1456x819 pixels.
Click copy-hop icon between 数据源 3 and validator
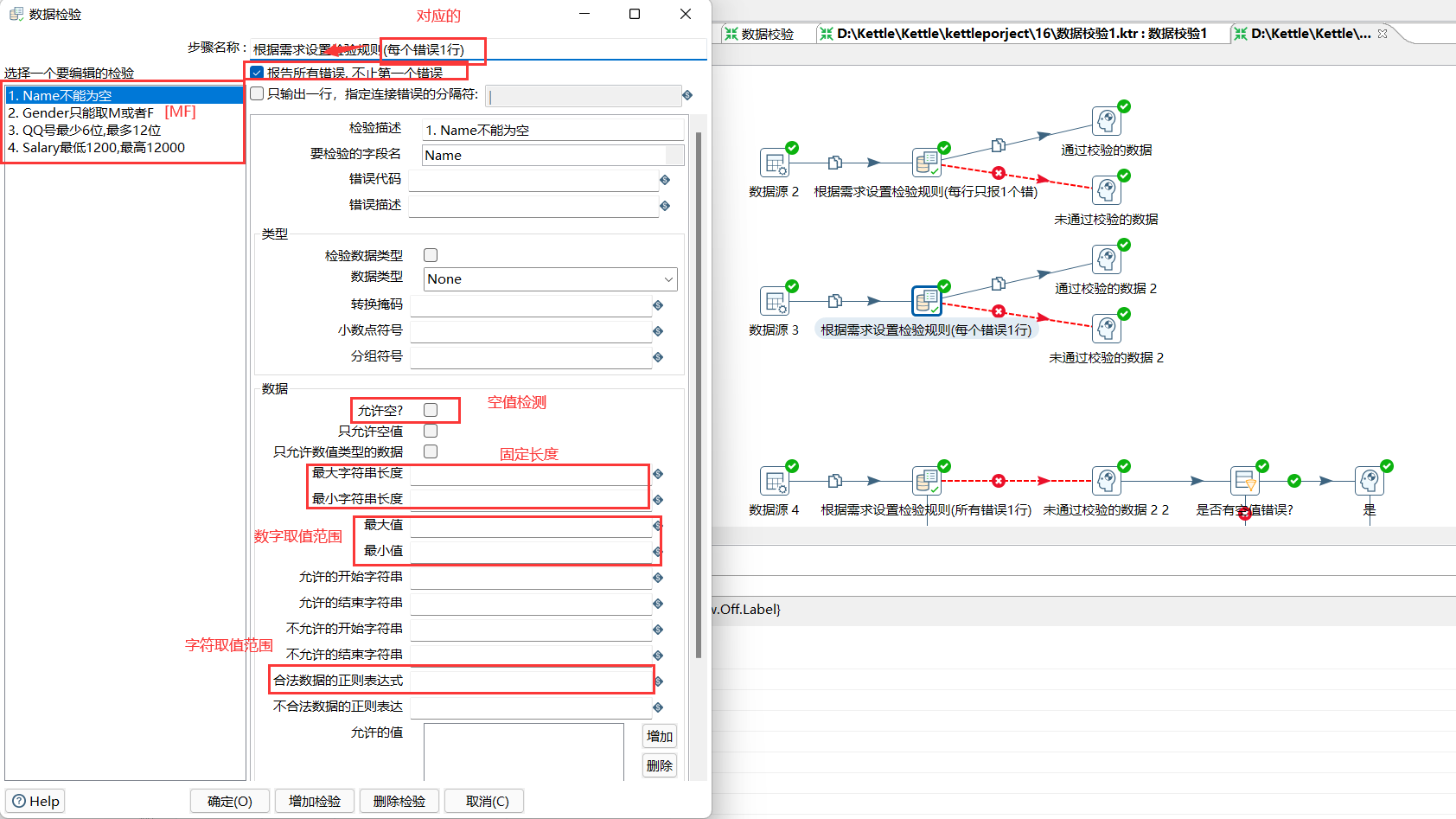(835, 301)
